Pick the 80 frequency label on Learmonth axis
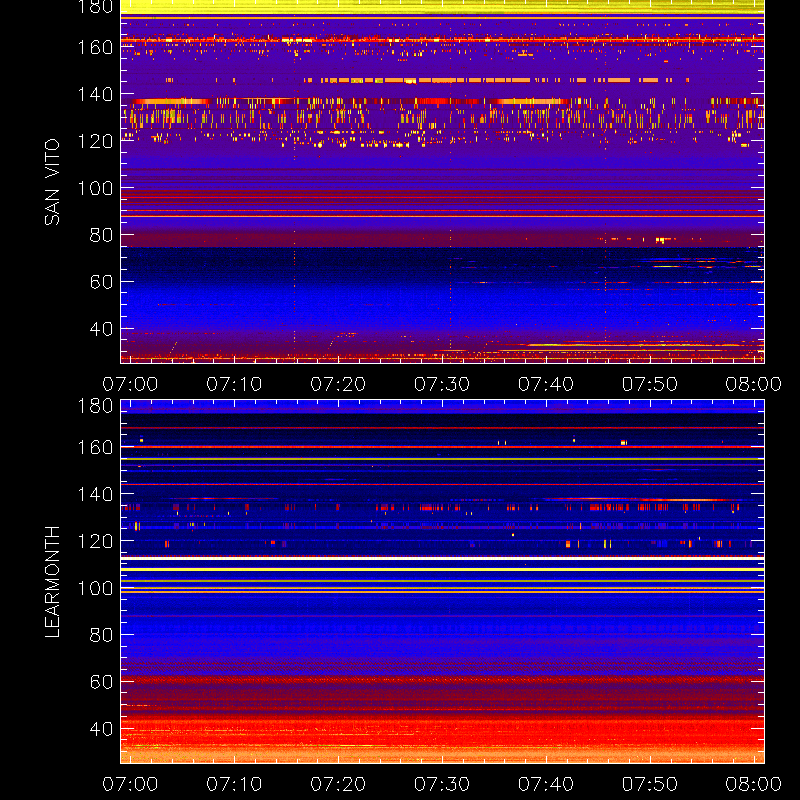The image size is (800, 800). tap(102, 635)
